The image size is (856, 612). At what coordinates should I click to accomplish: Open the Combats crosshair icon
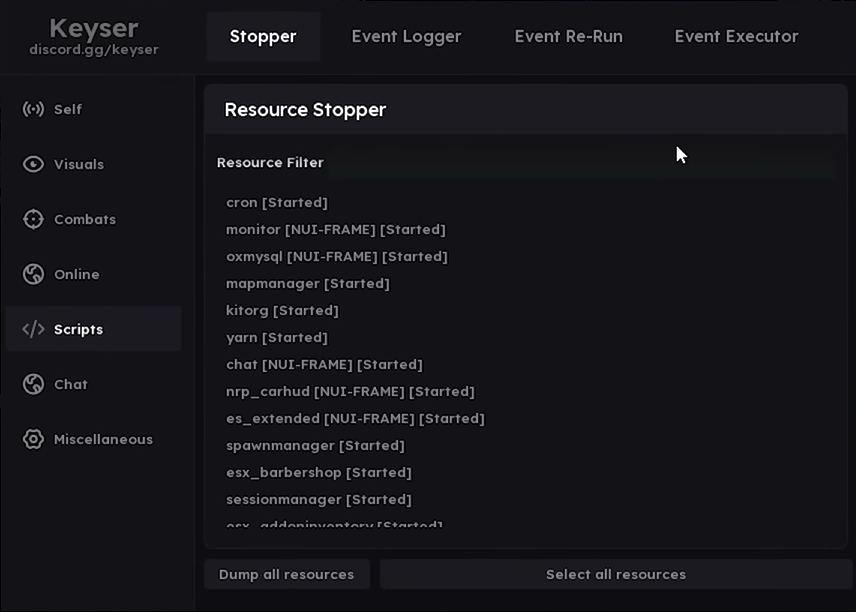tap(33, 219)
